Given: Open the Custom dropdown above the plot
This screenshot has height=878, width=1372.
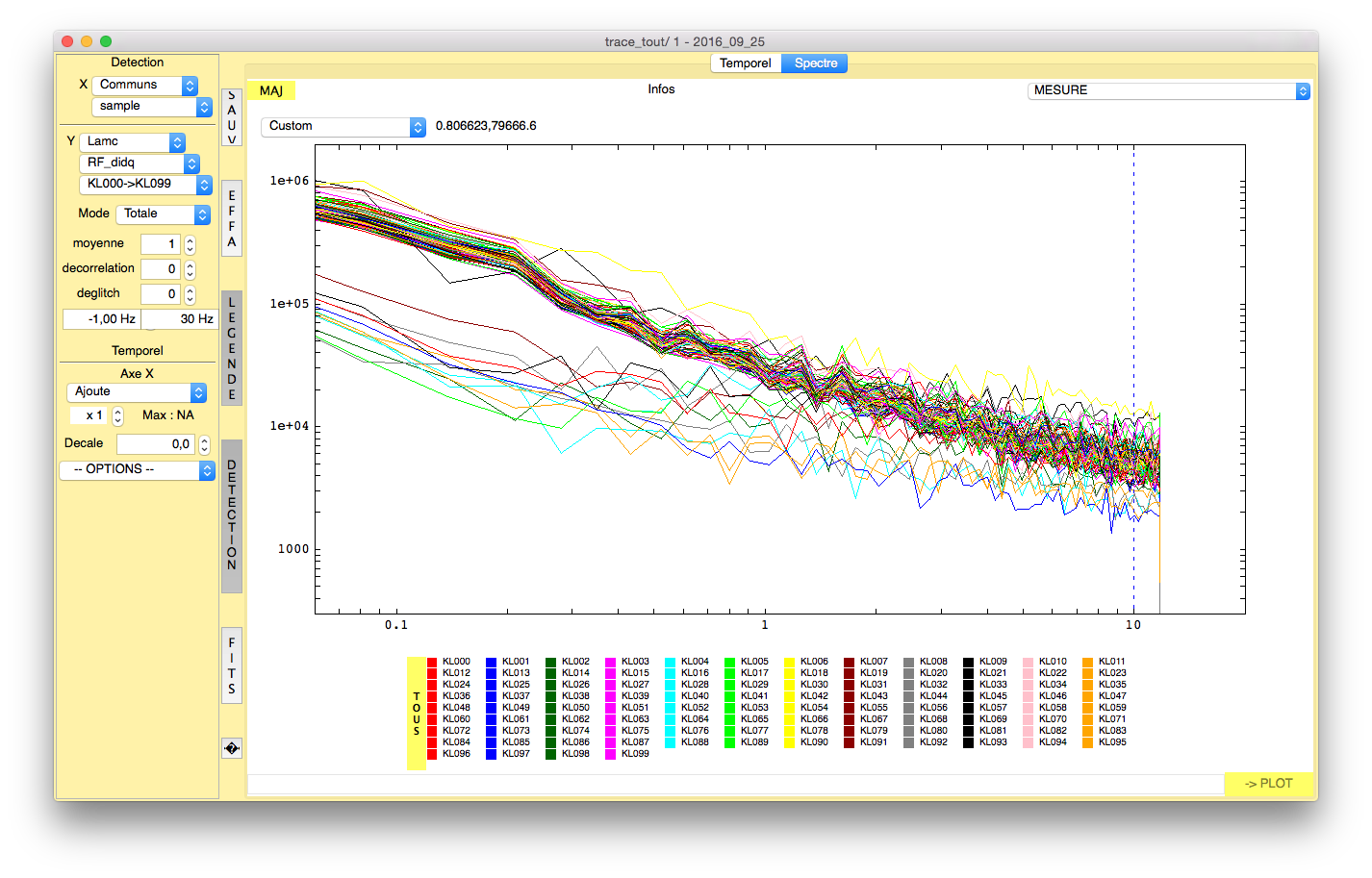Looking at the screenshot, I should [x=343, y=126].
